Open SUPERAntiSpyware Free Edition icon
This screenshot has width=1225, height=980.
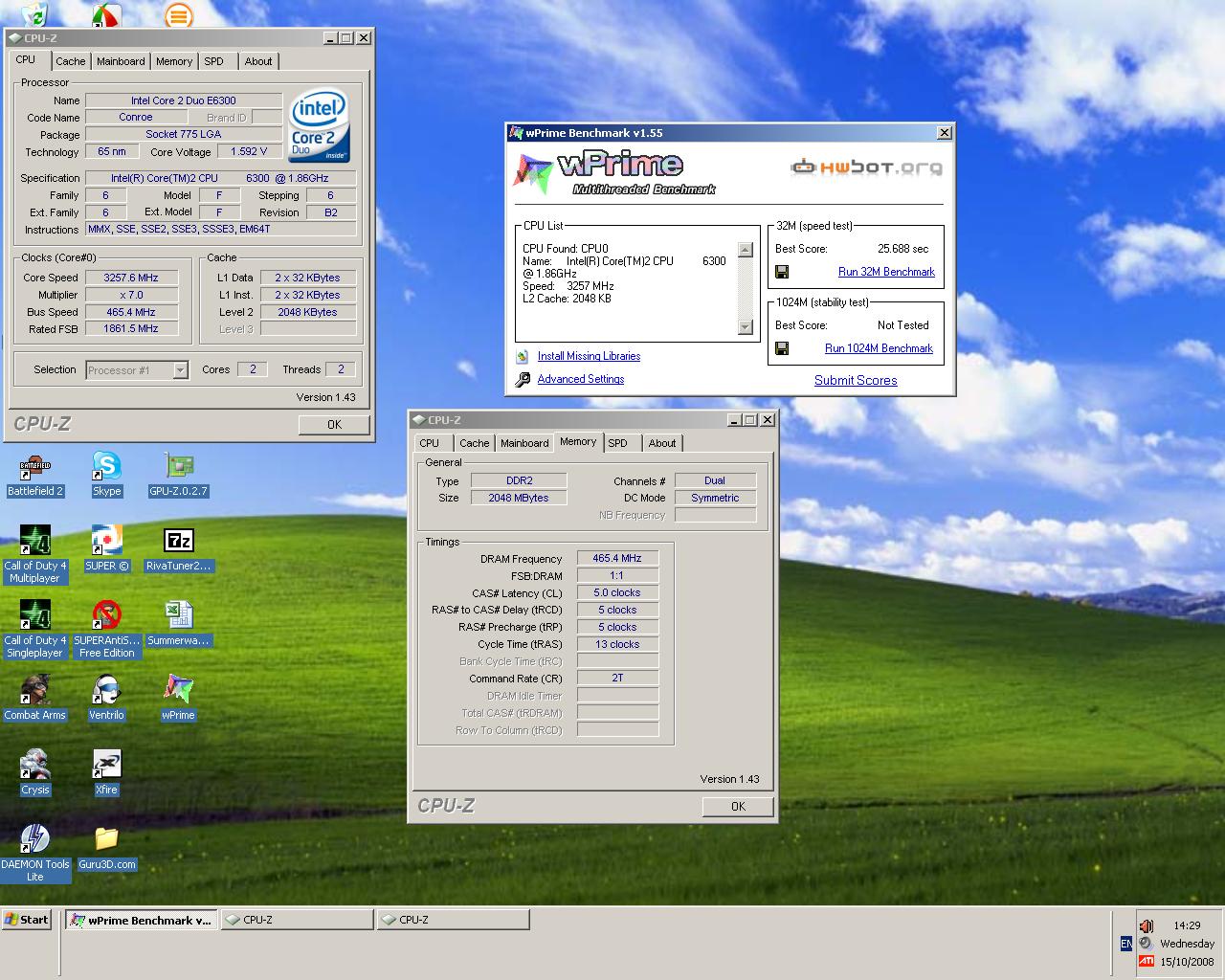pyautogui.click(x=106, y=630)
